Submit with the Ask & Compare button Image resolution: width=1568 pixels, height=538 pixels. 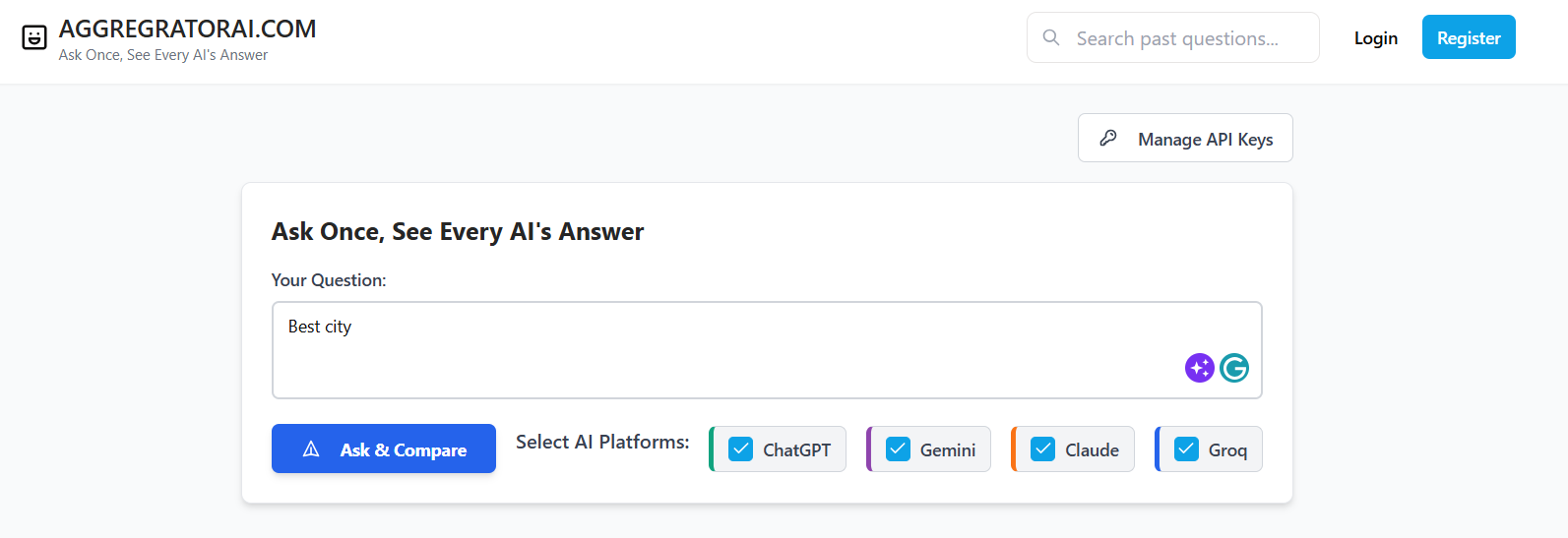384,448
